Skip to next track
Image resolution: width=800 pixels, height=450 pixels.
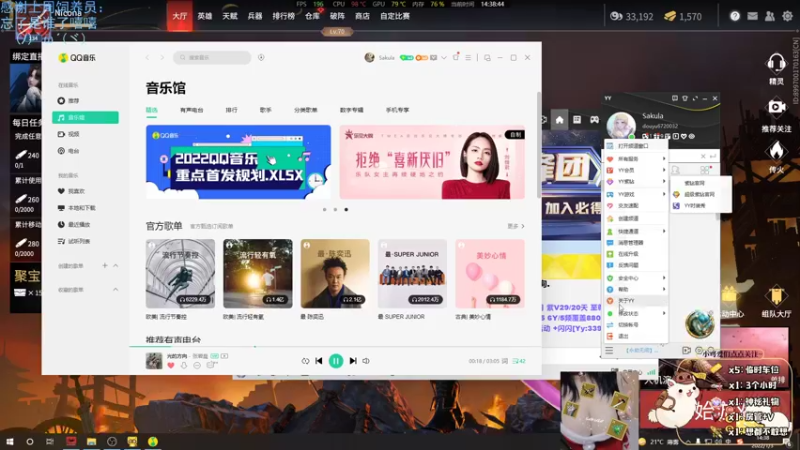pos(353,361)
